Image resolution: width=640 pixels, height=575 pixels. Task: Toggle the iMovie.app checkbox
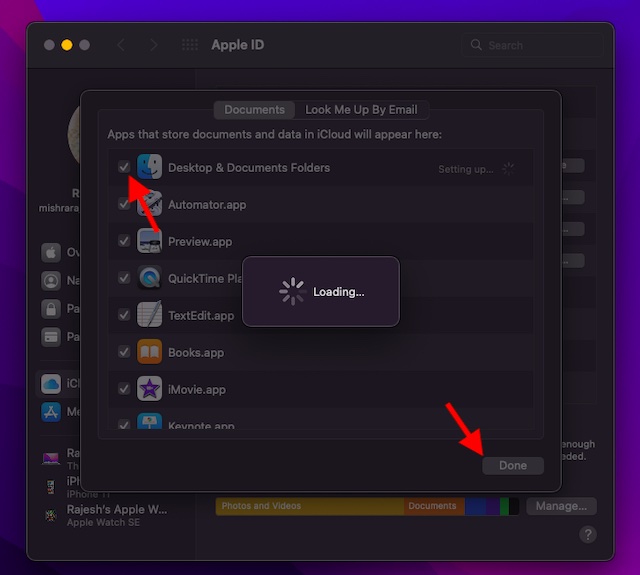point(124,389)
